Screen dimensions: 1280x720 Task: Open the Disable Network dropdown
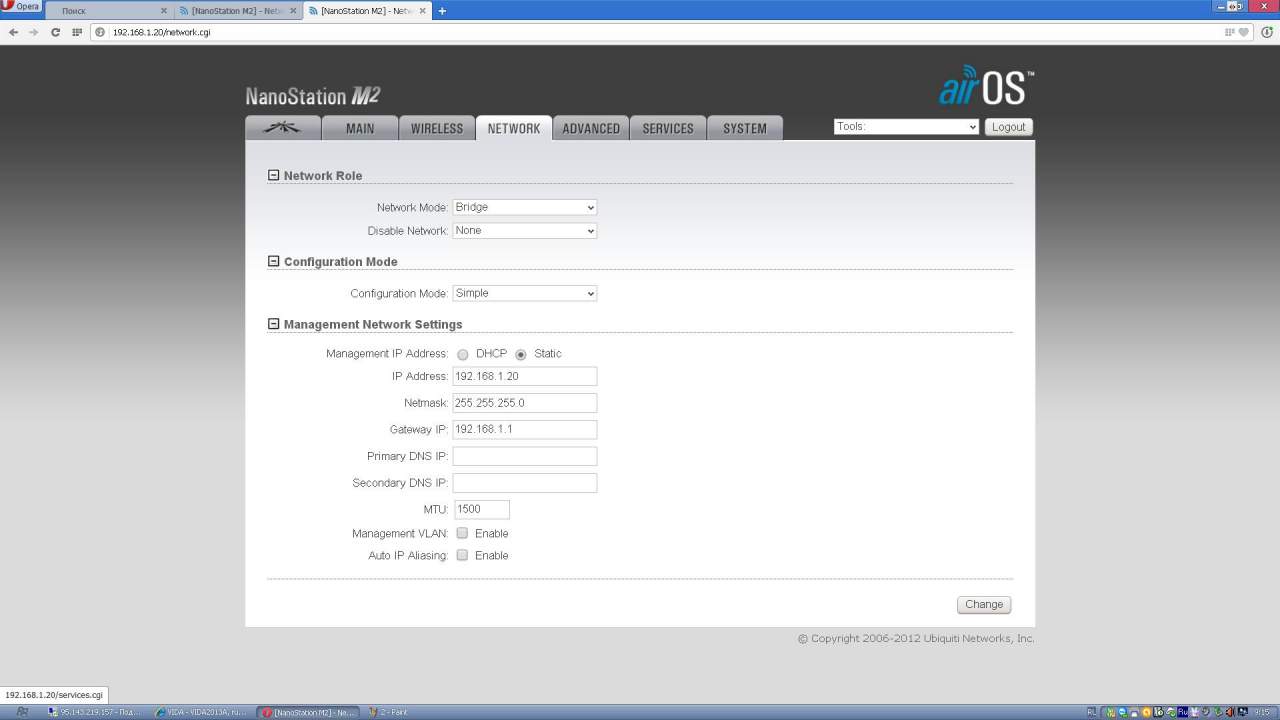coord(525,230)
